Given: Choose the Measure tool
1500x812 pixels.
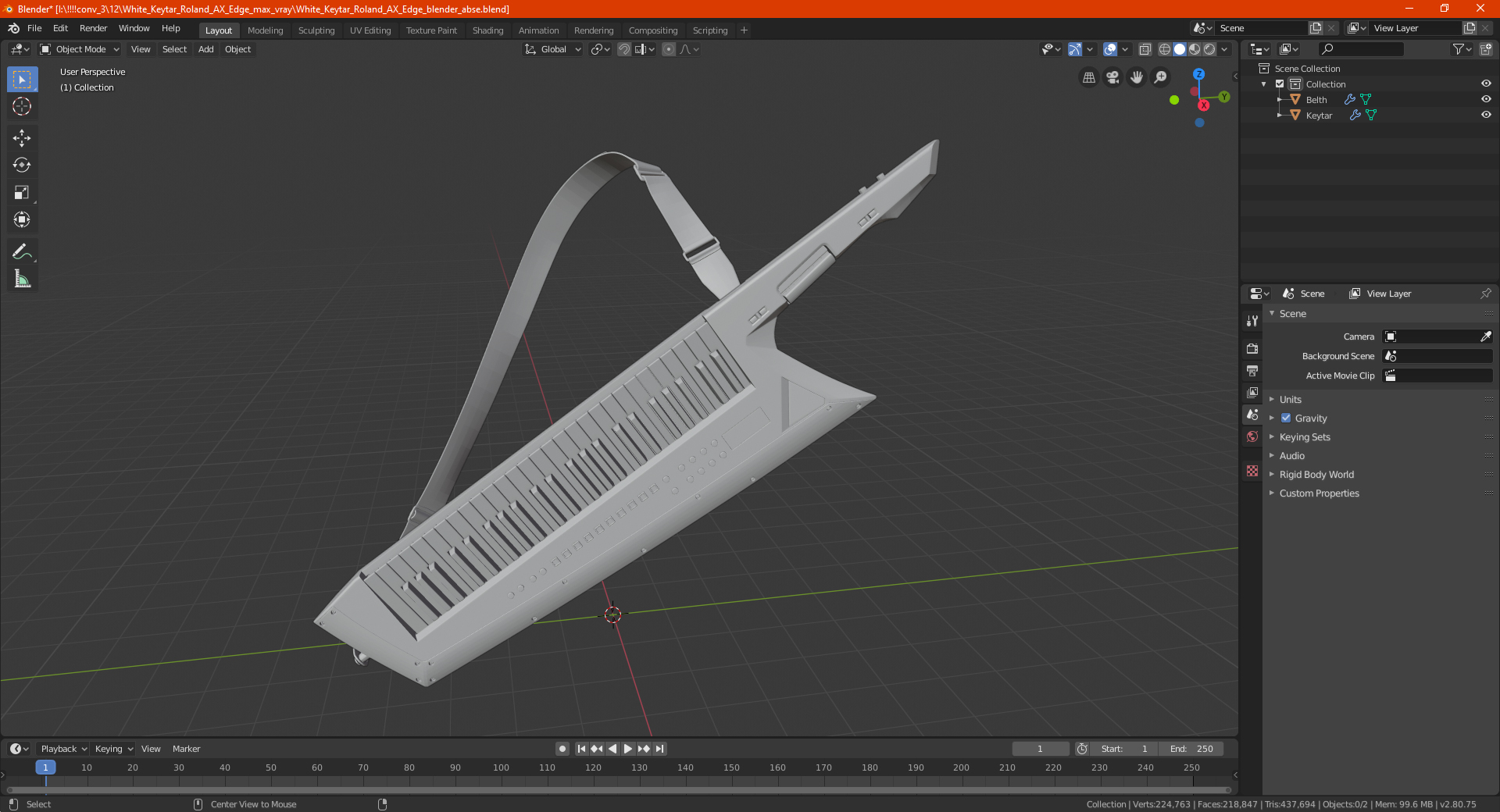Looking at the screenshot, I should (22, 279).
